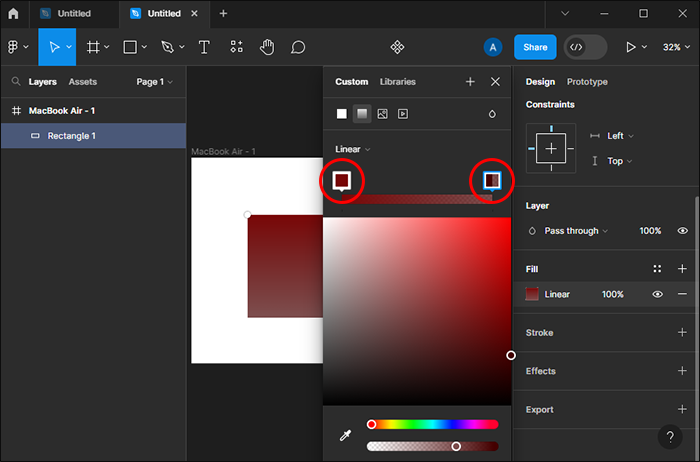Screen dimensions: 700x462
Task: Select the left dark red gradient stop
Action: pyautogui.click(x=342, y=180)
